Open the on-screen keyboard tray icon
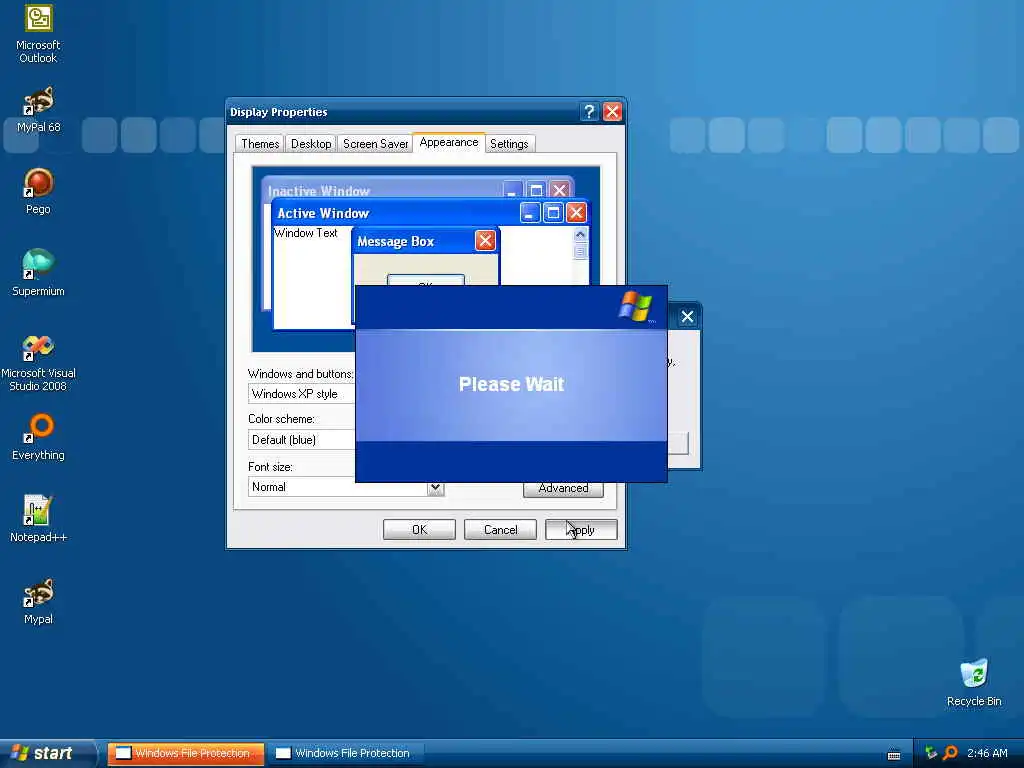 [x=894, y=755]
